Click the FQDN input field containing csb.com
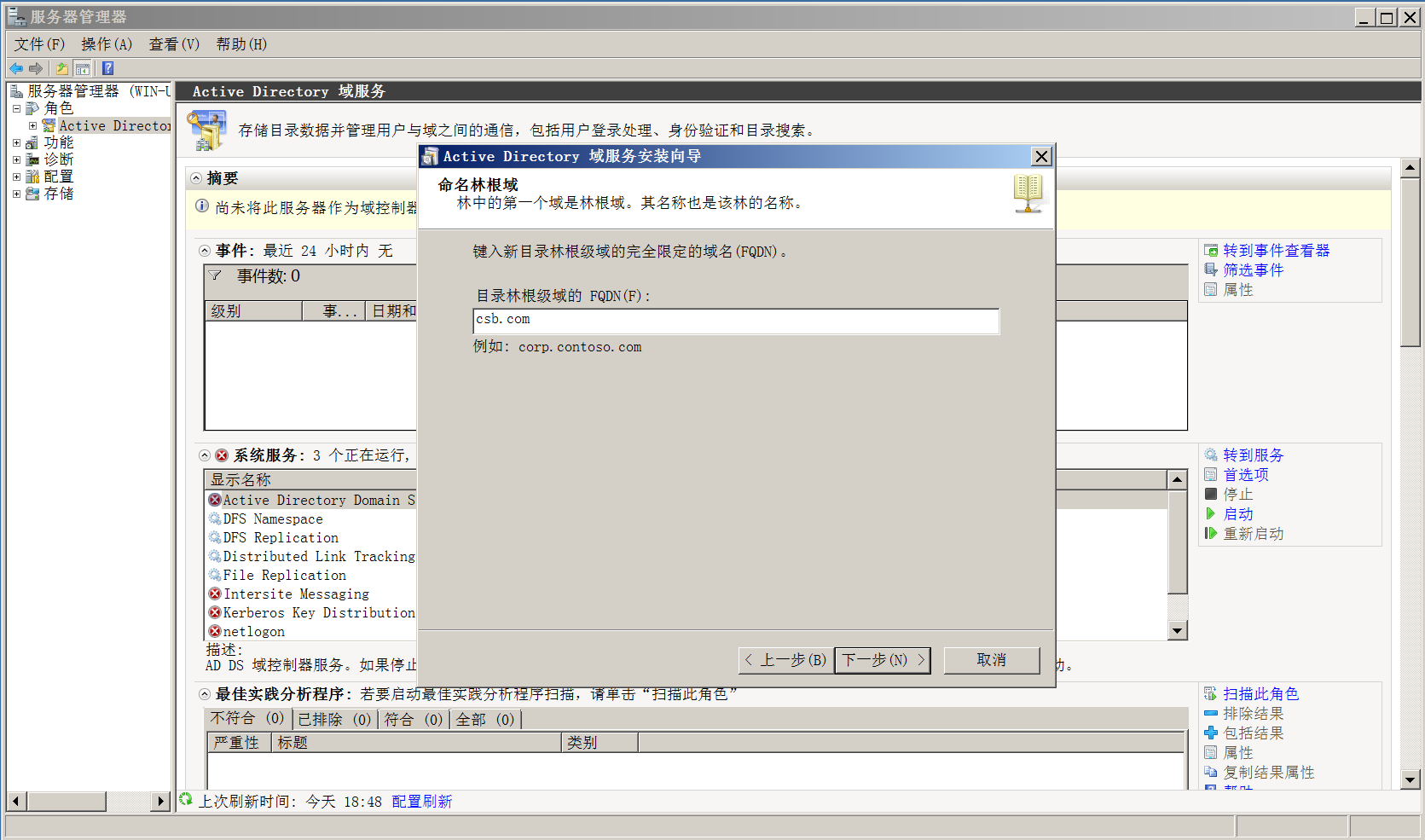 [736, 321]
